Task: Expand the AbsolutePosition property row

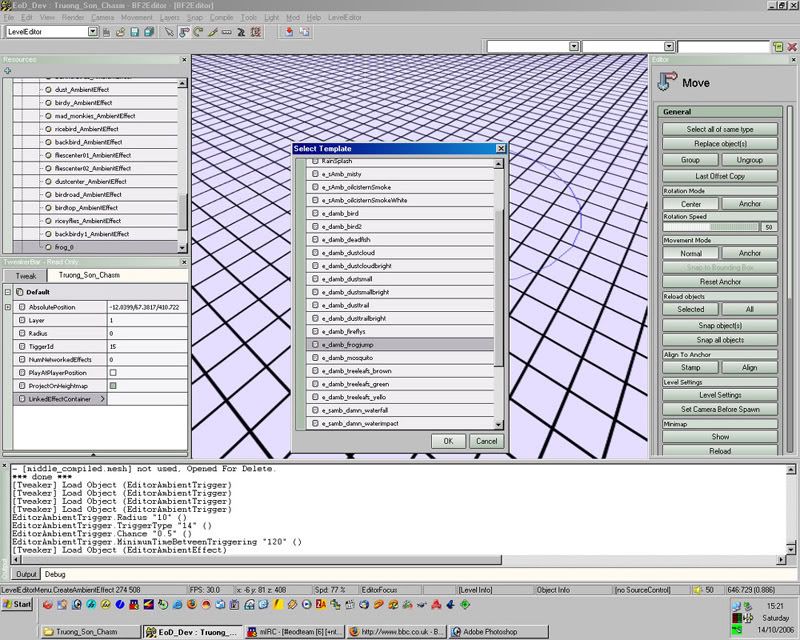Action: pyautogui.click(x=8, y=307)
